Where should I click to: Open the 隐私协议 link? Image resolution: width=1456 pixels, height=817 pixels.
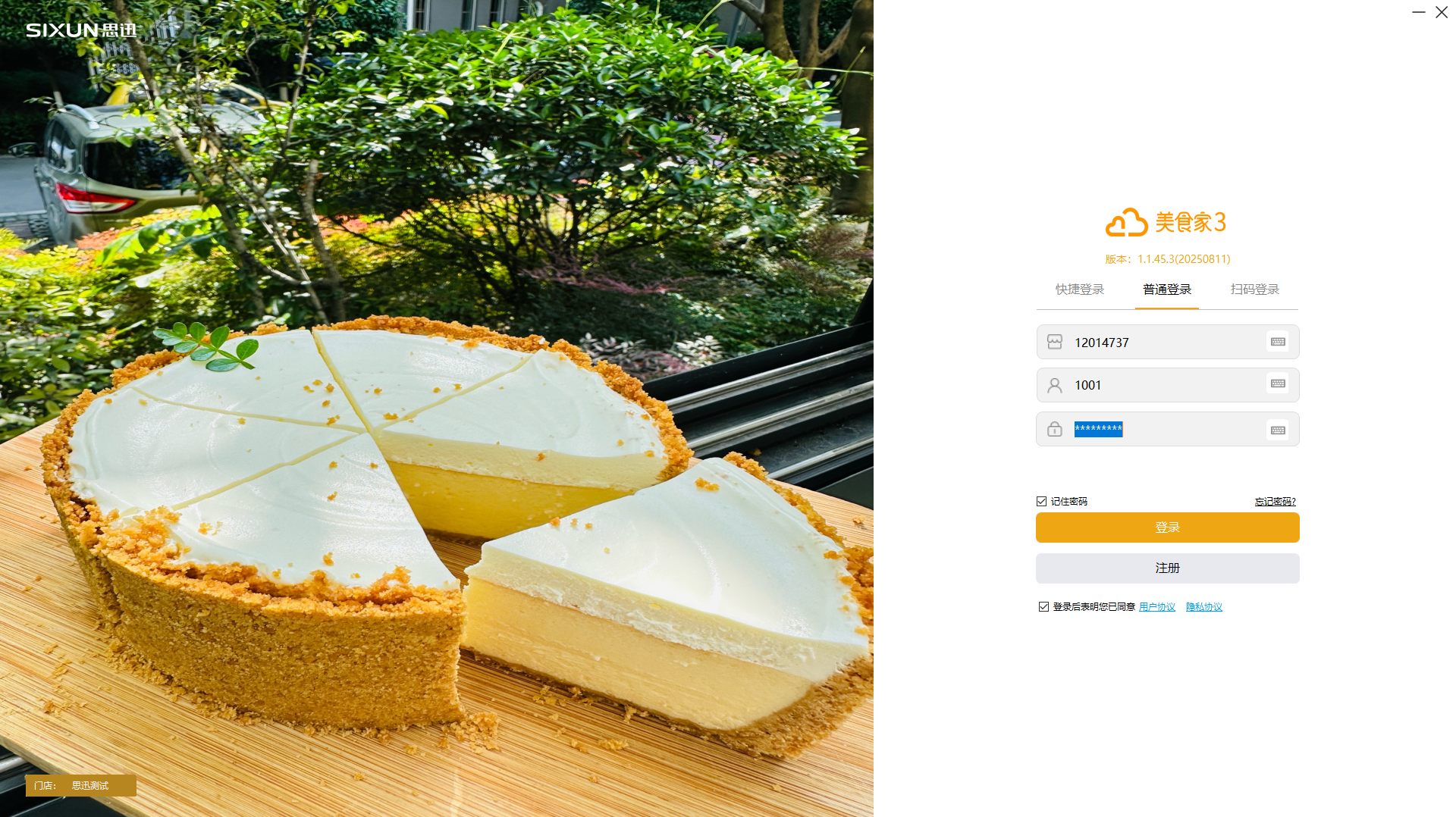(x=1204, y=607)
